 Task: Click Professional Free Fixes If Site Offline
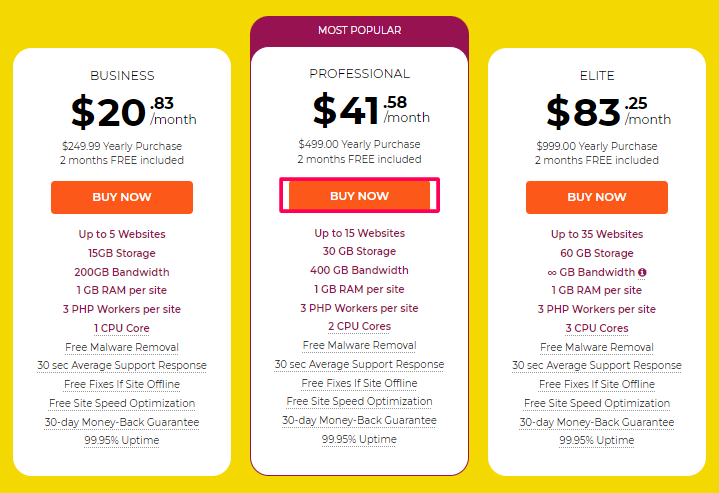pos(360,383)
